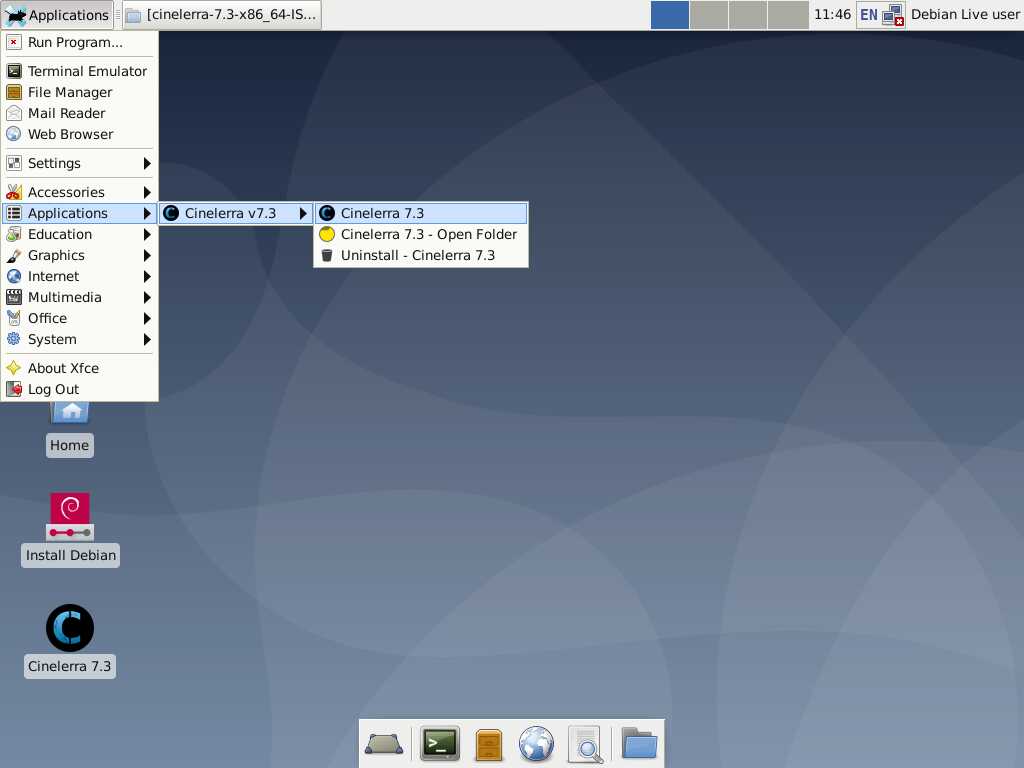
Task: Select the Install Debian desktop icon
Action: pyautogui.click(x=70, y=530)
